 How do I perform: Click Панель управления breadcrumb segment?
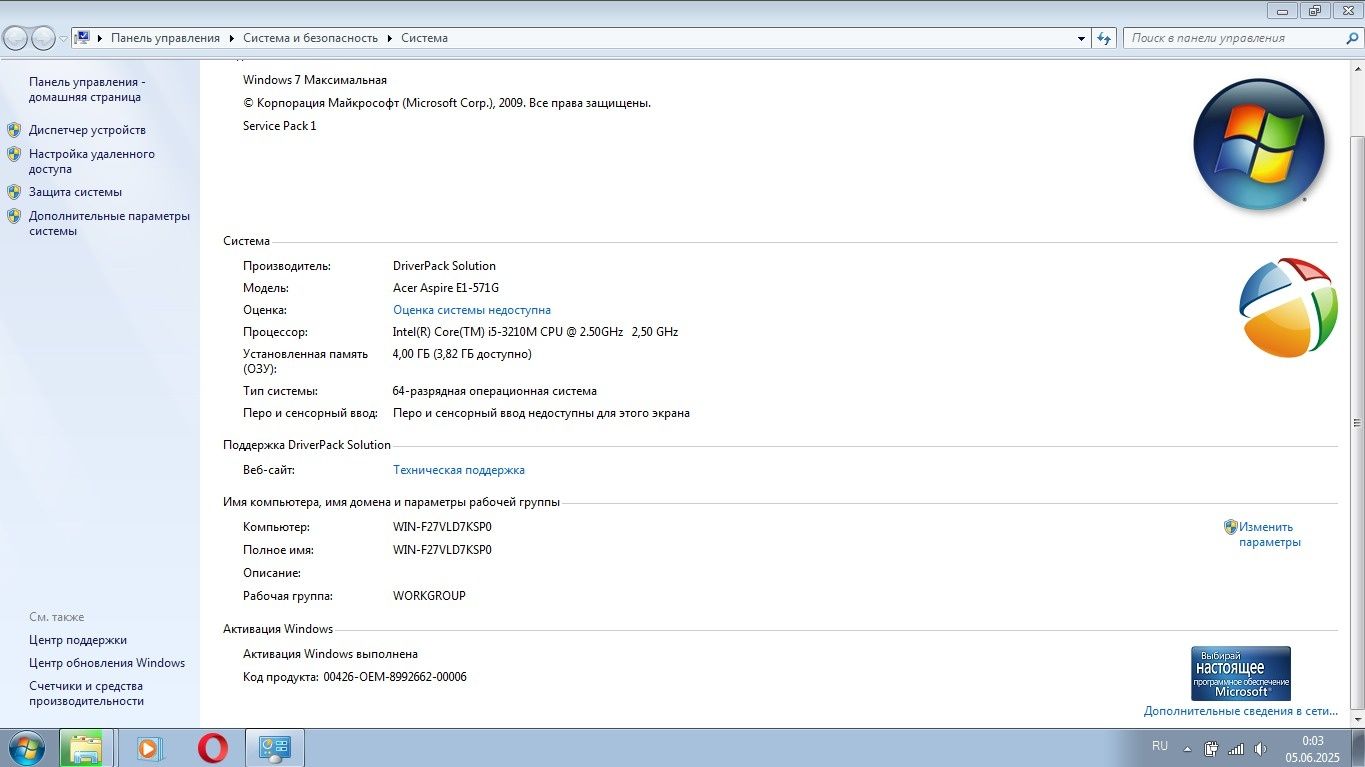click(165, 38)
